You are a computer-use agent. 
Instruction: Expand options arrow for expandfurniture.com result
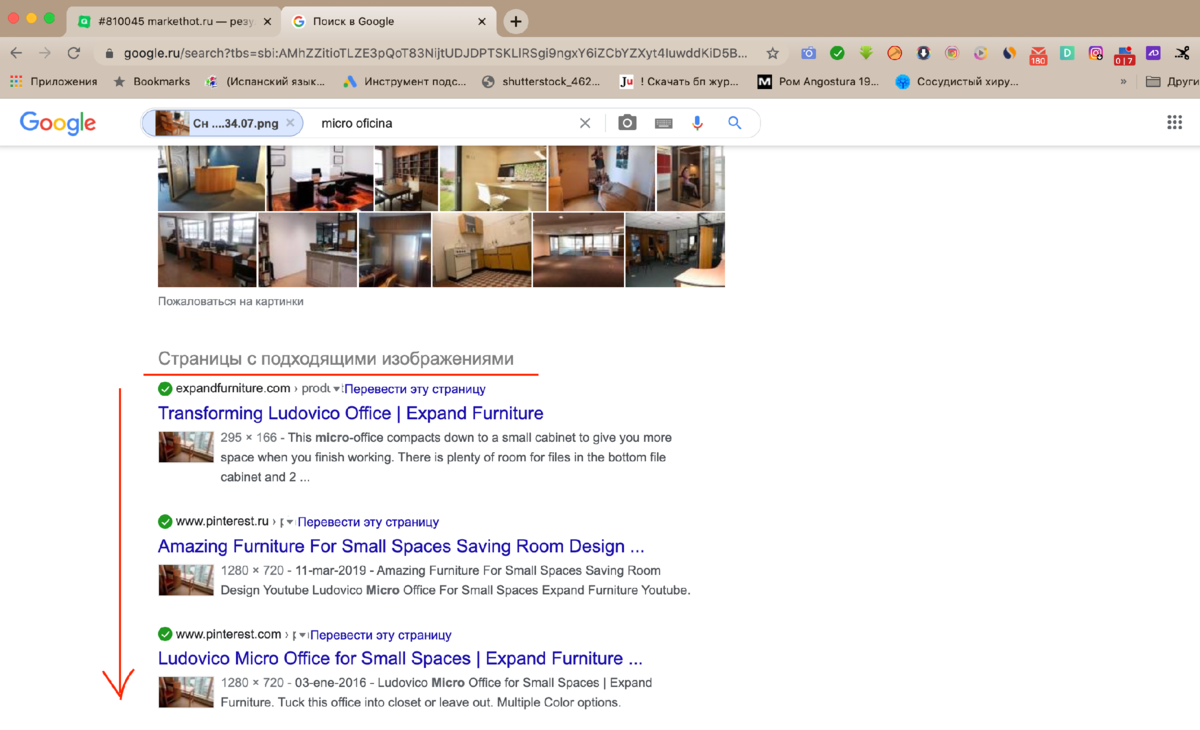click(337, 389)
